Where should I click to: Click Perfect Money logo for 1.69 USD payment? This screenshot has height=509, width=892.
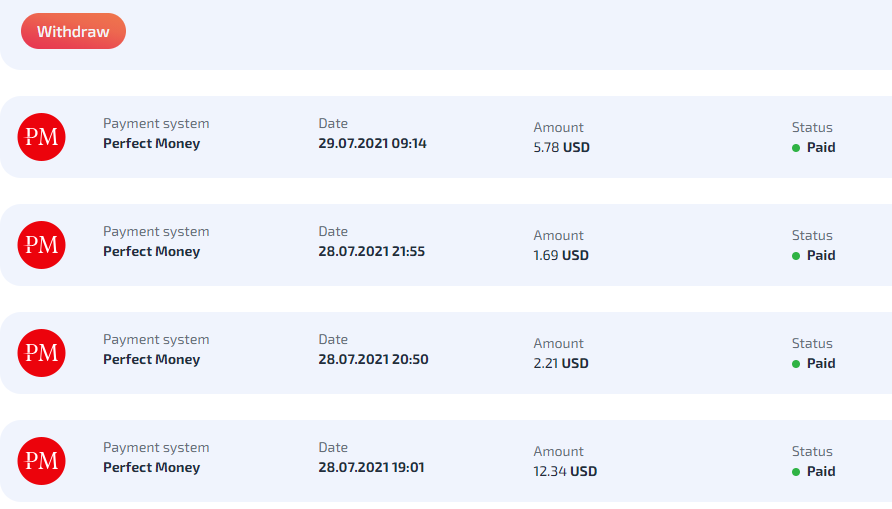pos(42,245)
